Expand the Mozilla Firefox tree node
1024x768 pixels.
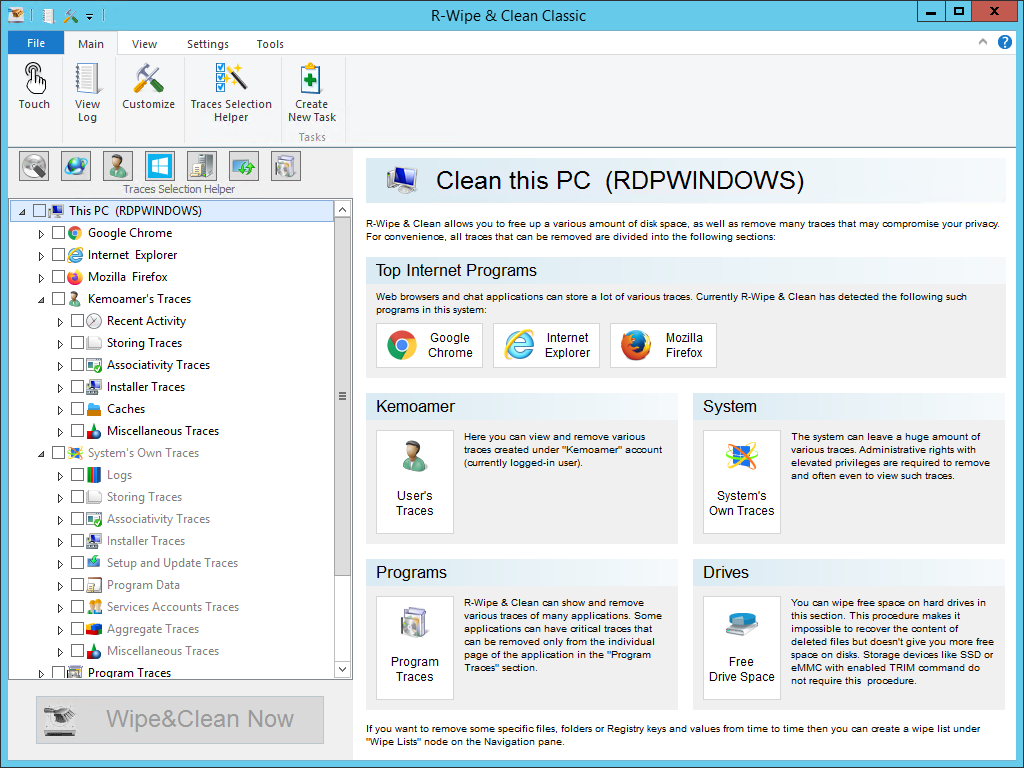41,278
